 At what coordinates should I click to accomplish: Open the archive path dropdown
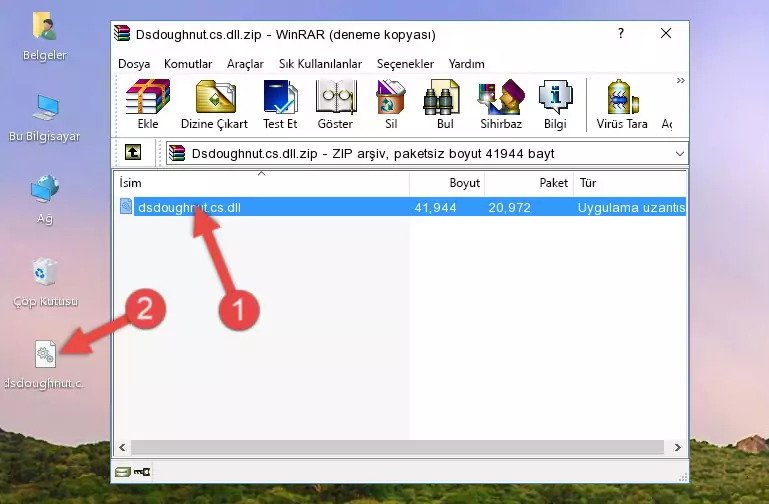coord(679,153)
